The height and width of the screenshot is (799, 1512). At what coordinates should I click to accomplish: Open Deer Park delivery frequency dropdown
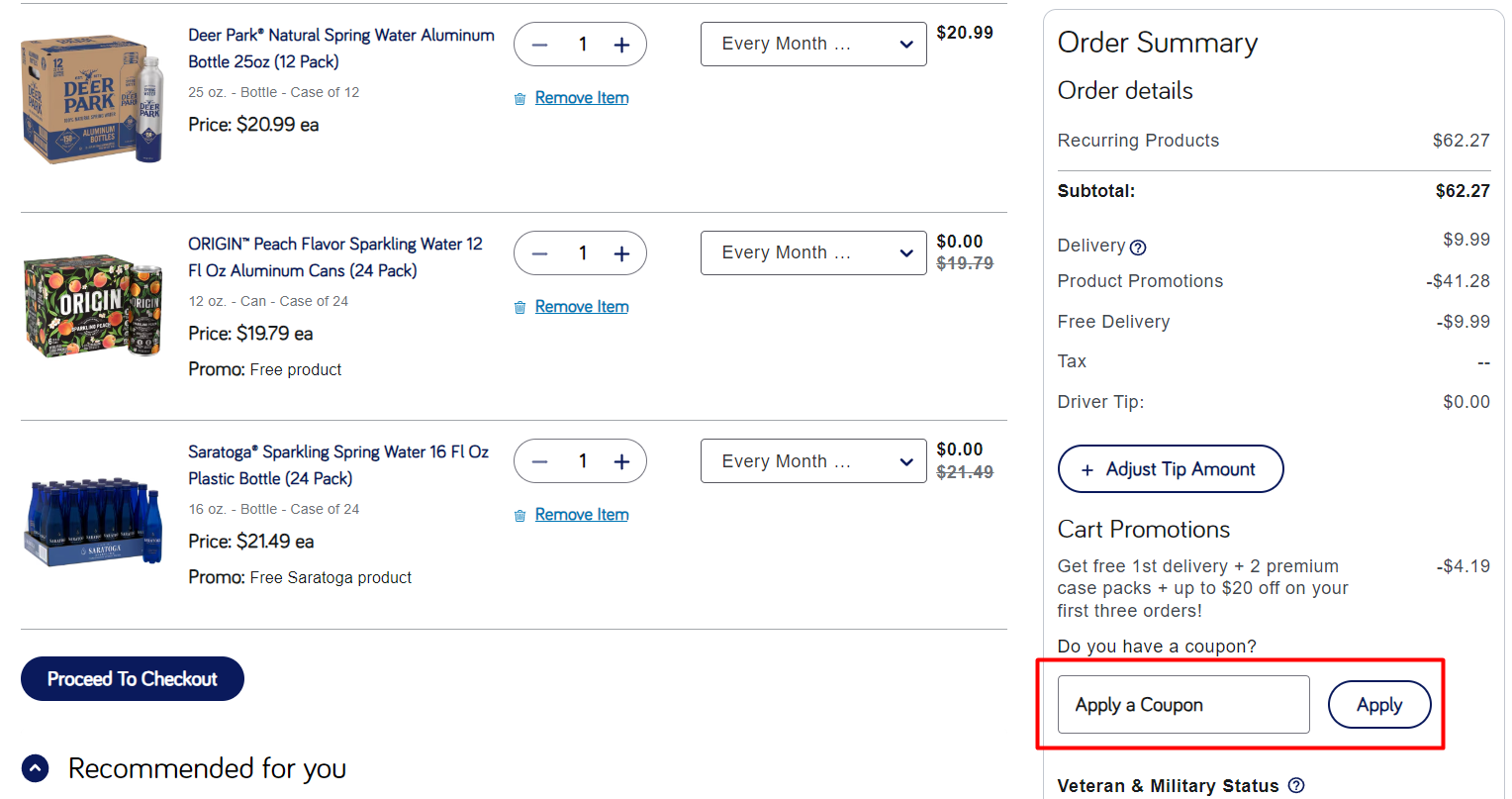pos(812,45)
